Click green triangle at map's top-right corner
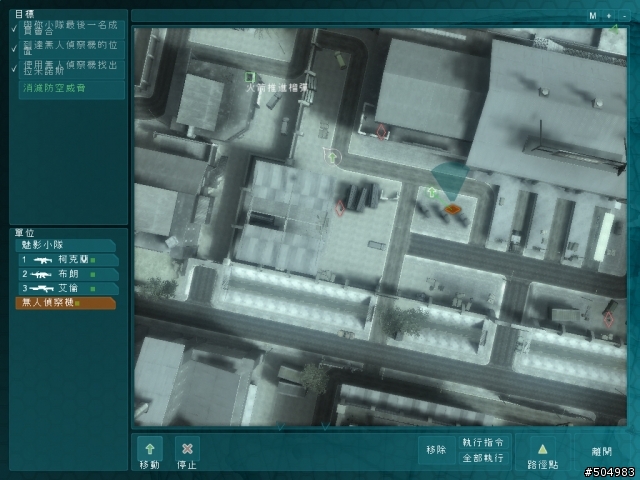 614,29
